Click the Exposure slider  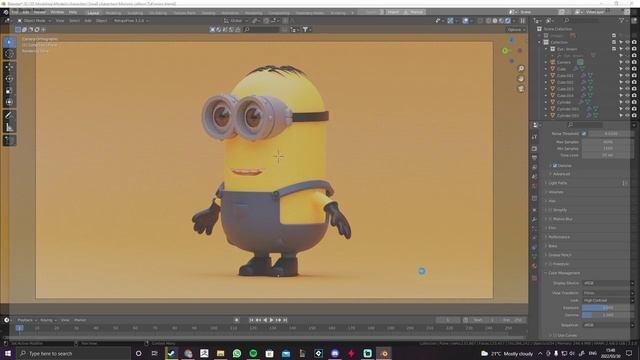608,307
